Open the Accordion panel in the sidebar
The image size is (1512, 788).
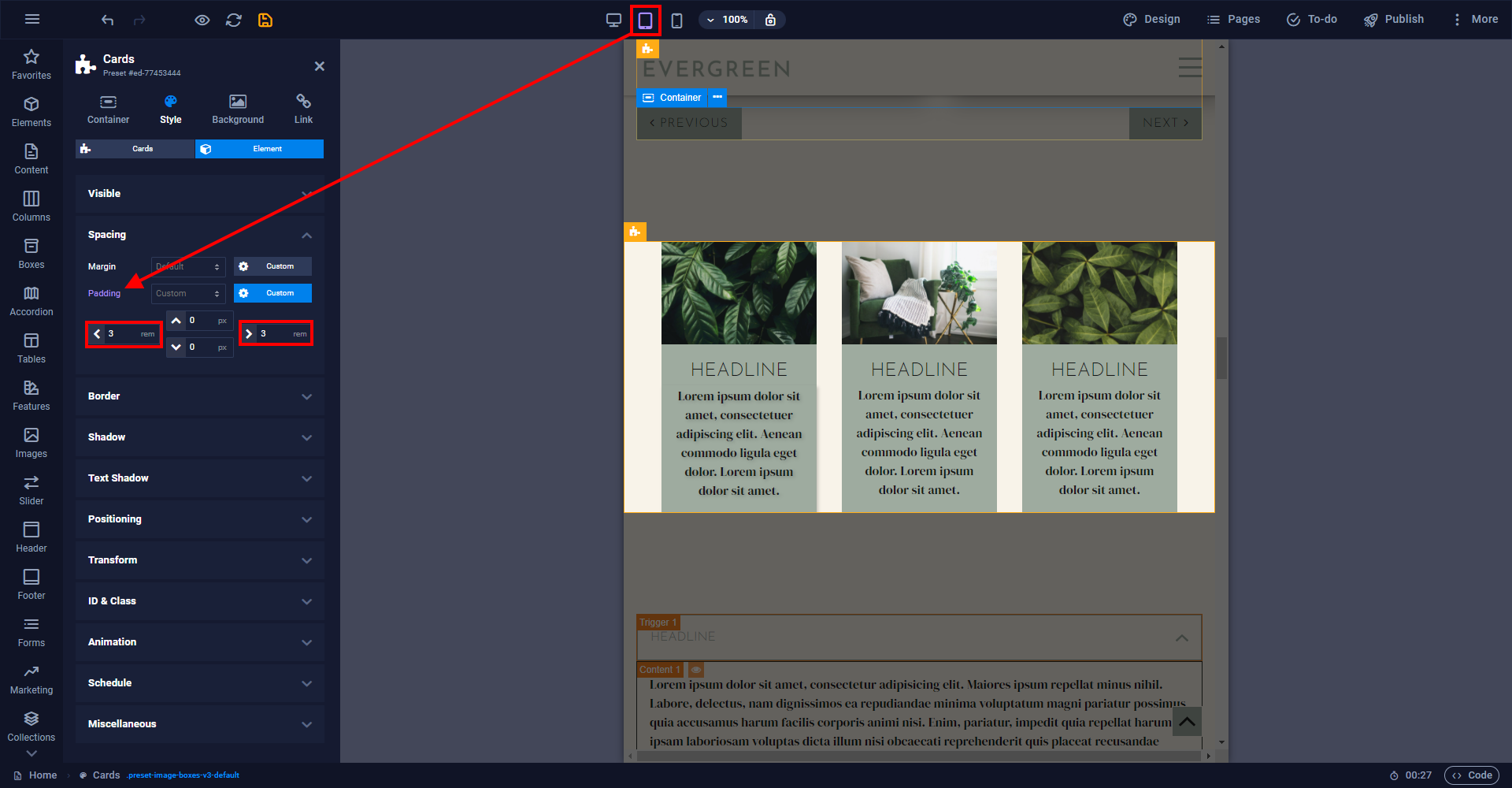(x=31, y=301)
